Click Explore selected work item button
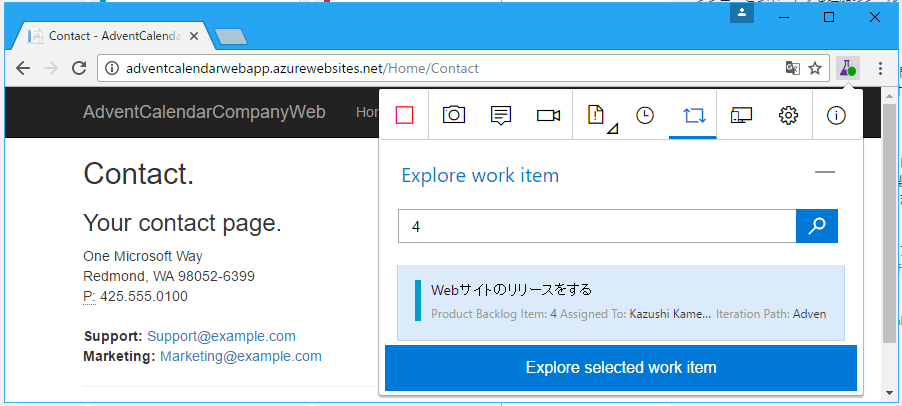 (x=621, y=368)
